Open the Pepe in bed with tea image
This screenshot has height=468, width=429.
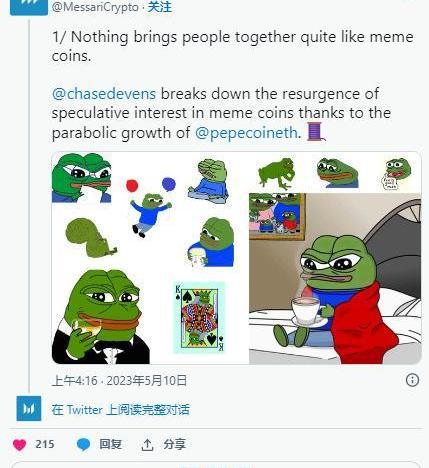pos(335,278)
